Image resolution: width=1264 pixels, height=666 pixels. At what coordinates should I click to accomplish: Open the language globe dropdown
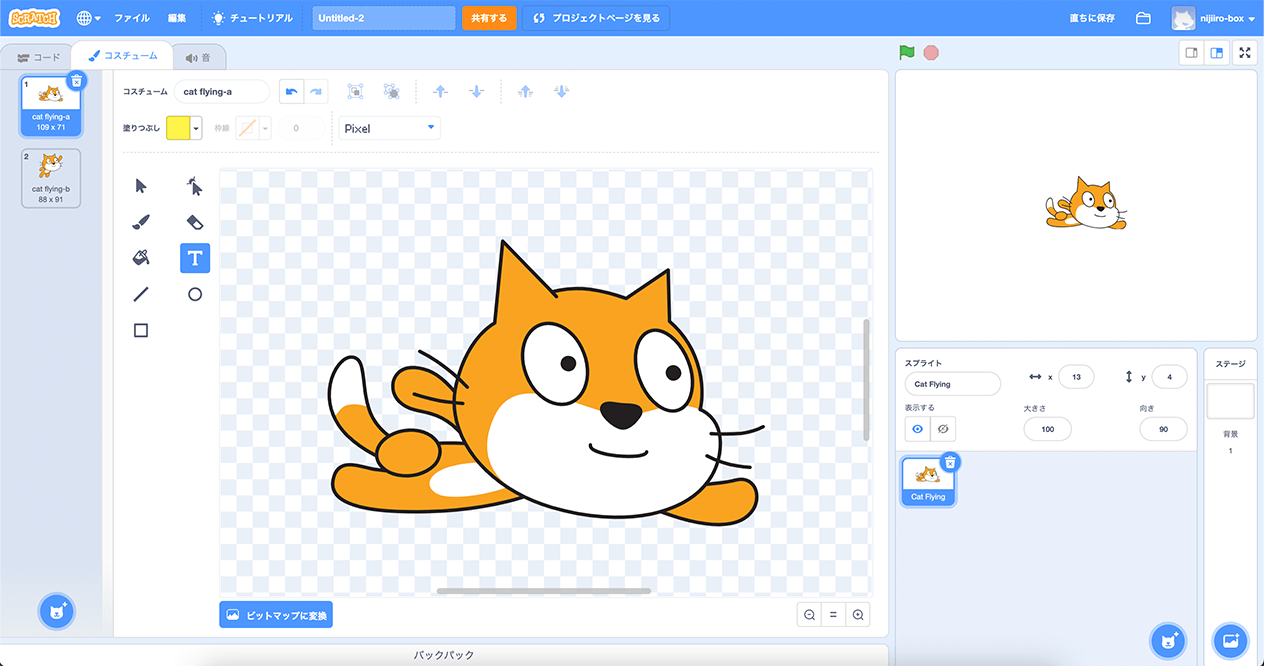coord(88,18)
